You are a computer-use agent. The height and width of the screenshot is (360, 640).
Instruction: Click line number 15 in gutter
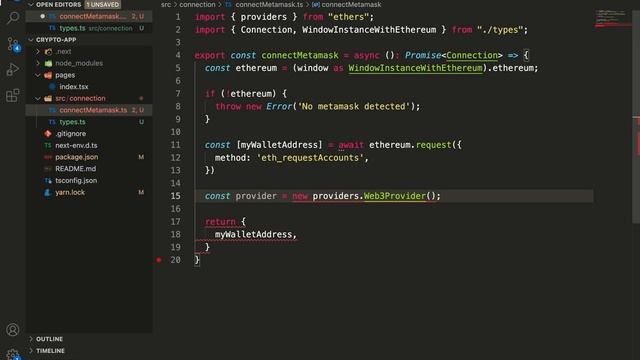pyautogui.click(x=176, y=196)
